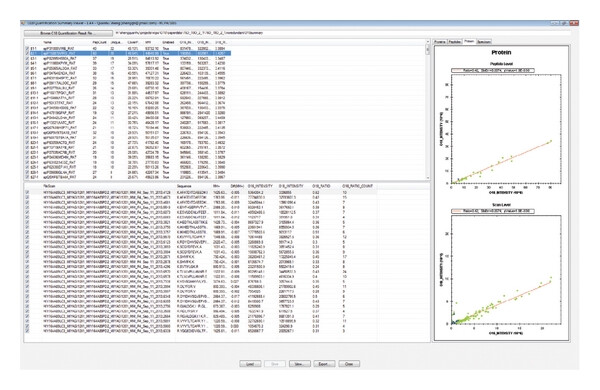Toggle the last peptide row checkbox
The height and width of the screenshot is (390, 600).
[x=27, y=331]
